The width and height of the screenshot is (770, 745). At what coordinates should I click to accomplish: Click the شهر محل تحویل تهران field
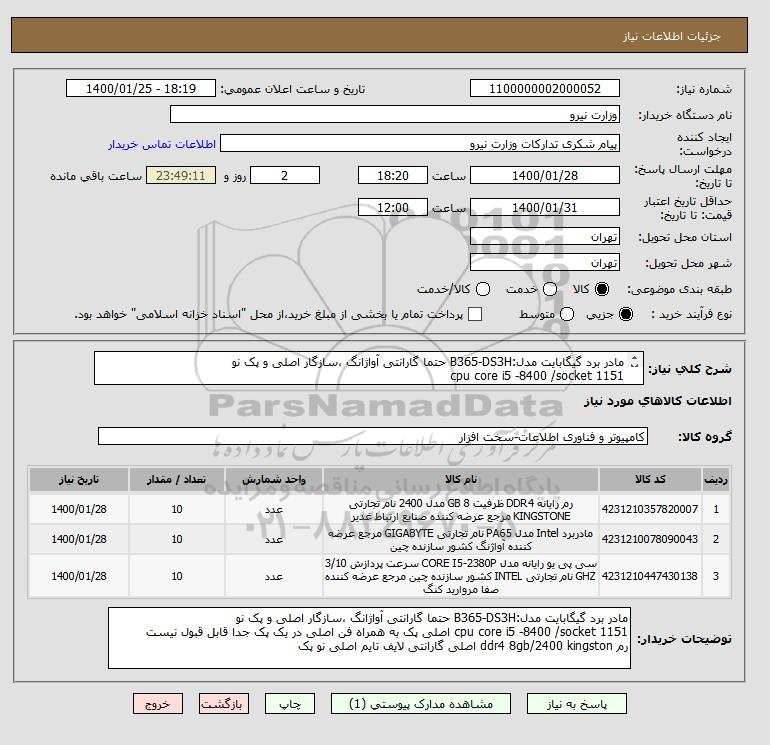coord(545,262)
